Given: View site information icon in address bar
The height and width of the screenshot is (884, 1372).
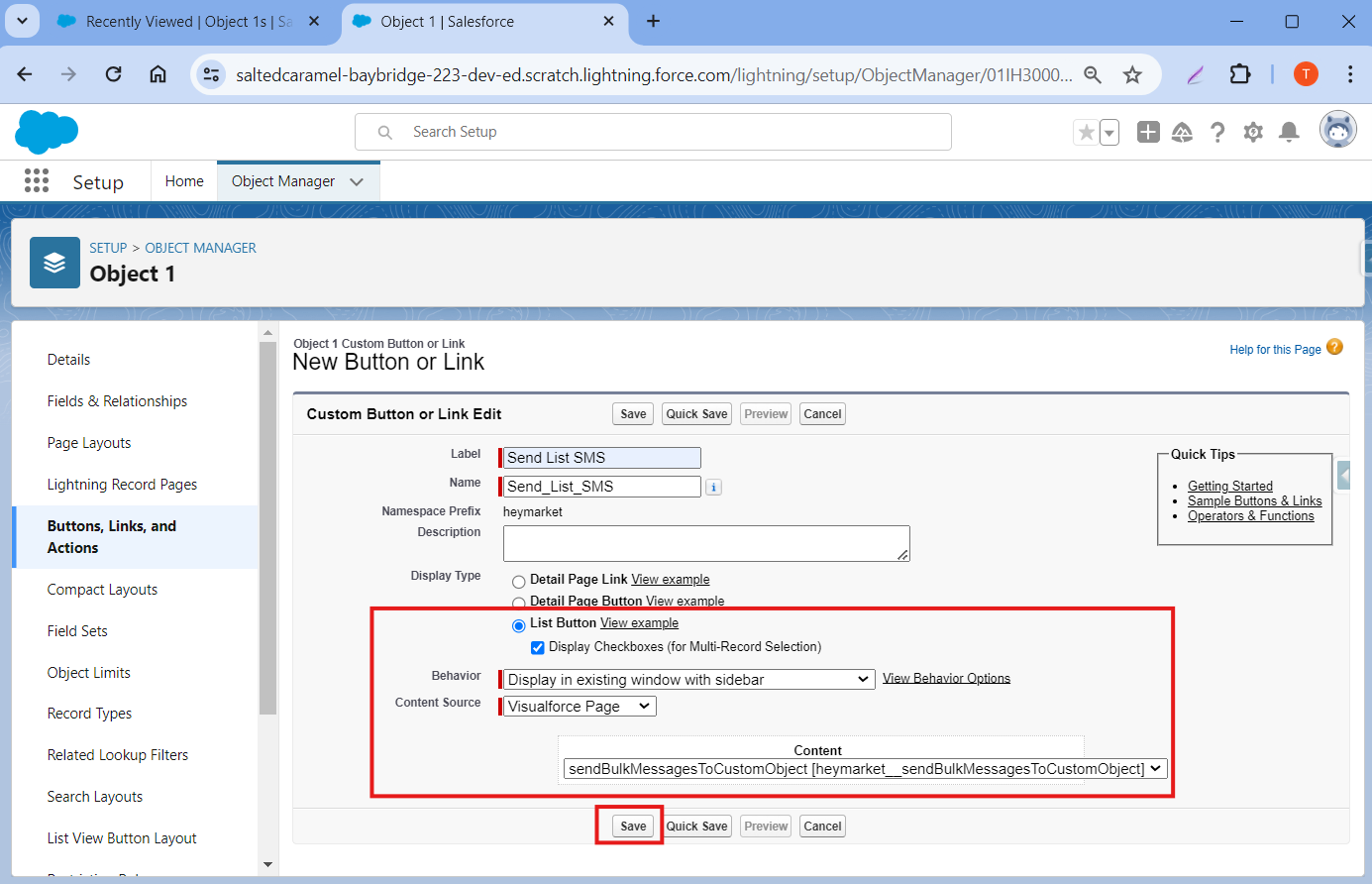Looking at the screenshot, I should tap(211, 74).
